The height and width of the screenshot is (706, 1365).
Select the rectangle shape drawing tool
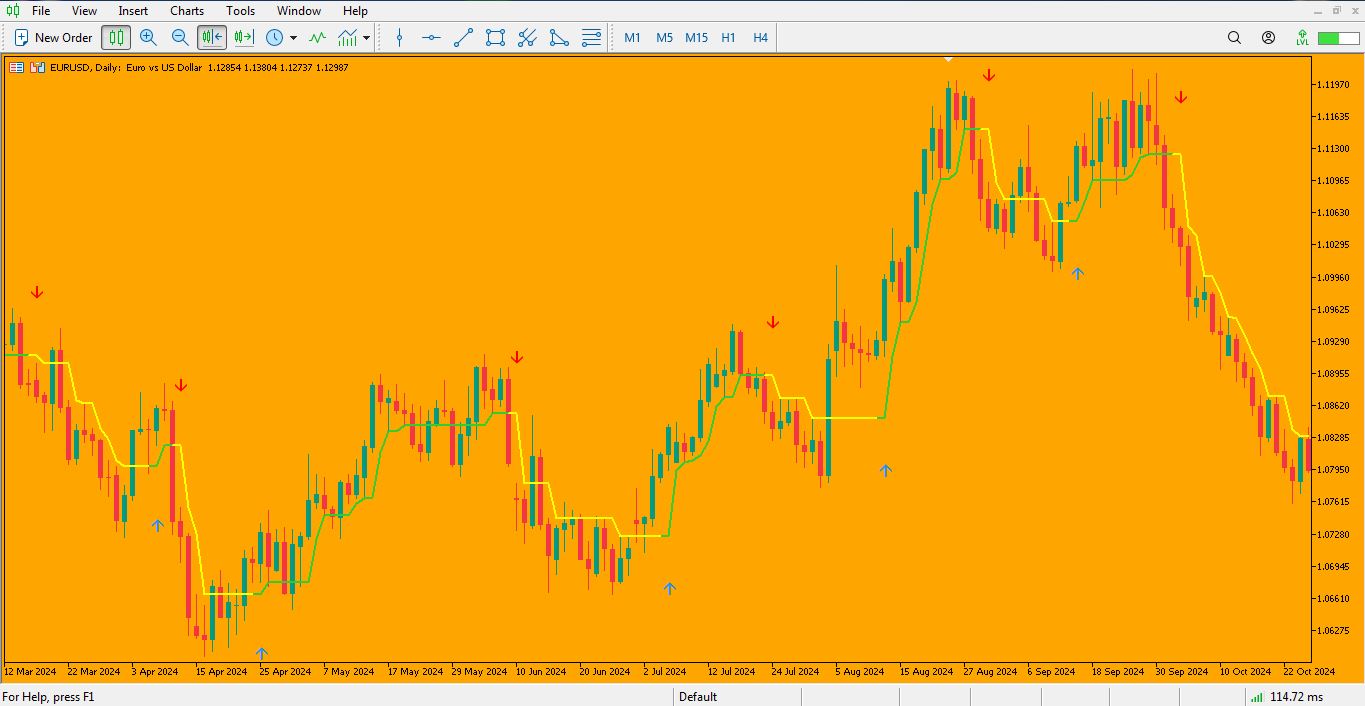495,38
